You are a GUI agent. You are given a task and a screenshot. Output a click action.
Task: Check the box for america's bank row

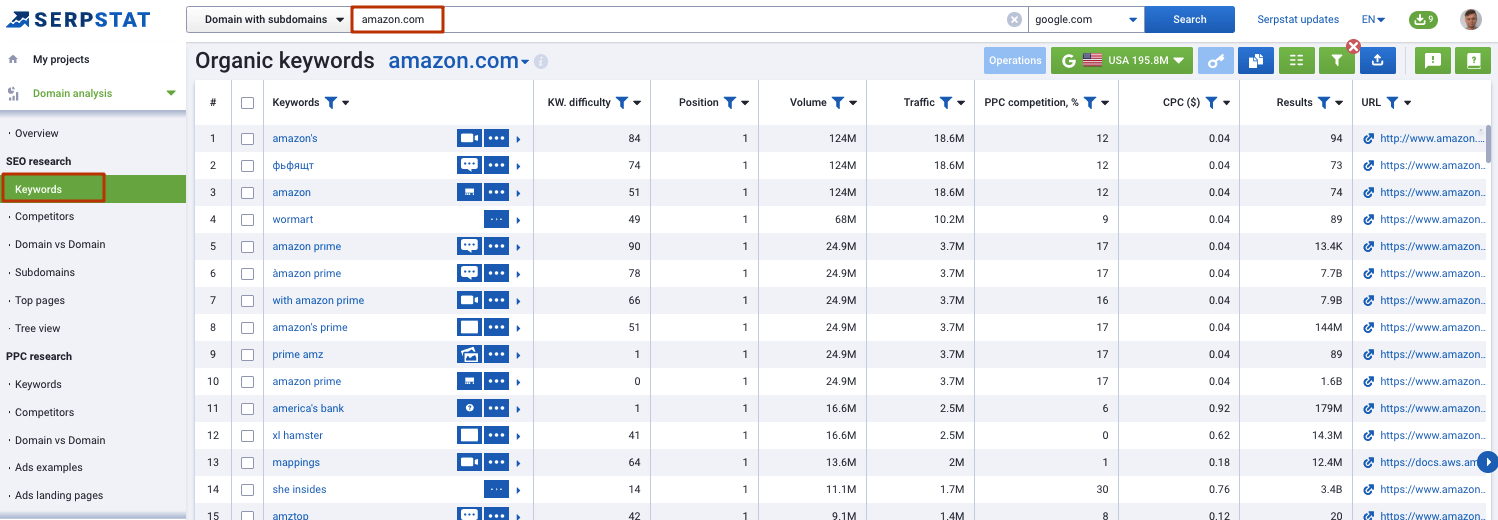[x=247, y=408]
